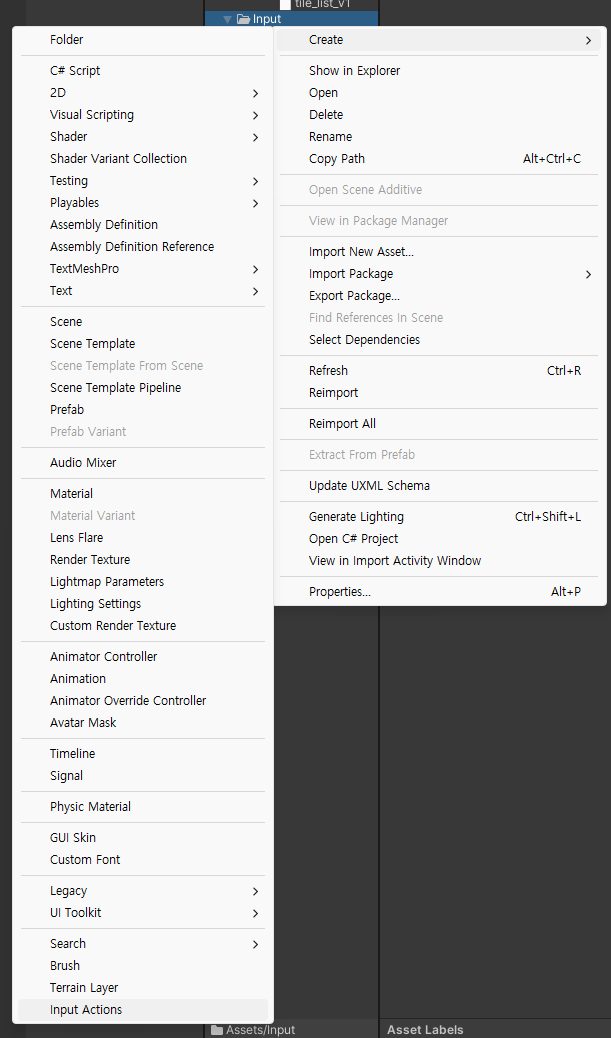The height and width of the screenshot is (1038, 611).
Task: Delete the selected Input folder
Action: [439, 115]
